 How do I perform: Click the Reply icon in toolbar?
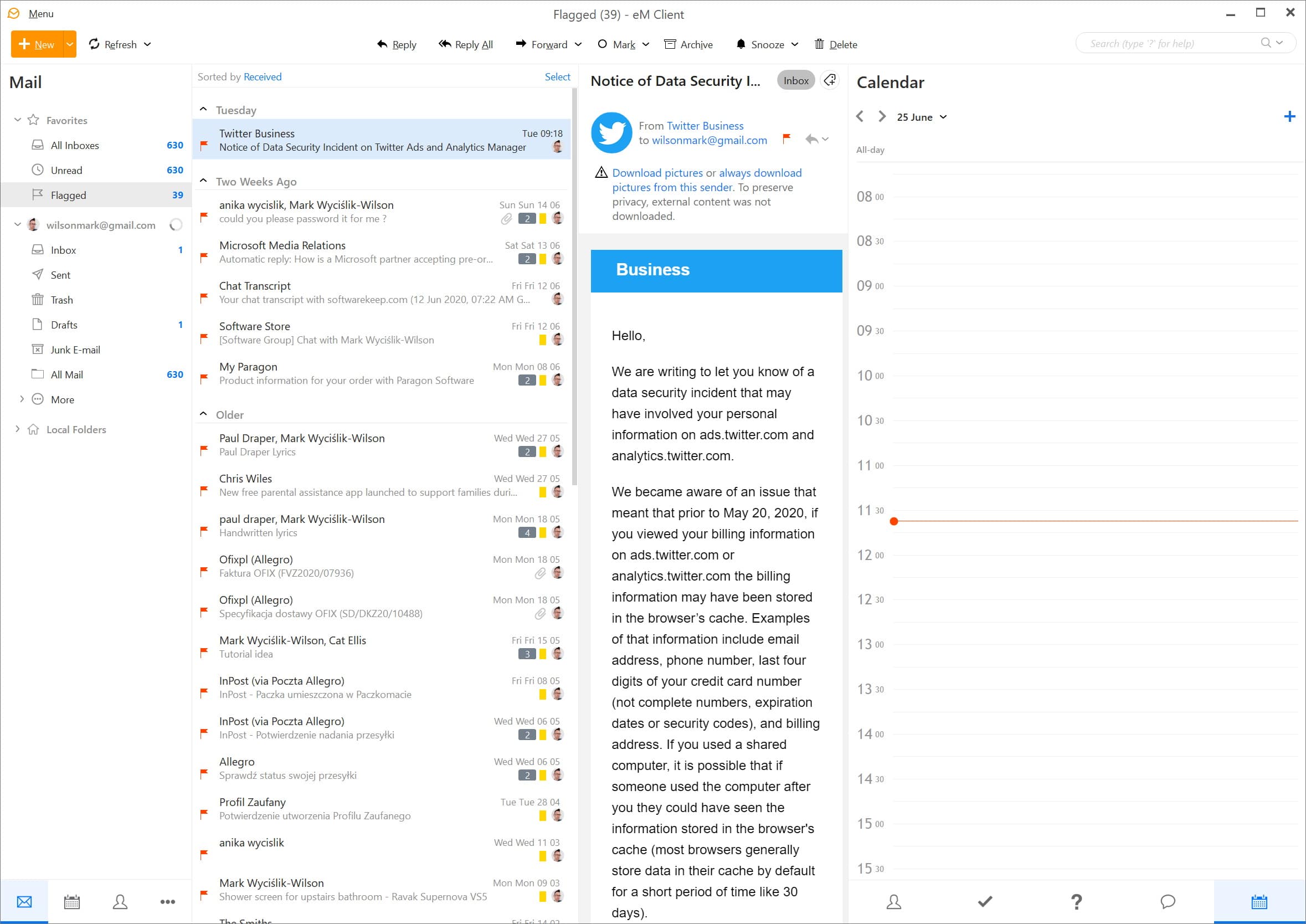pos(395,43)
